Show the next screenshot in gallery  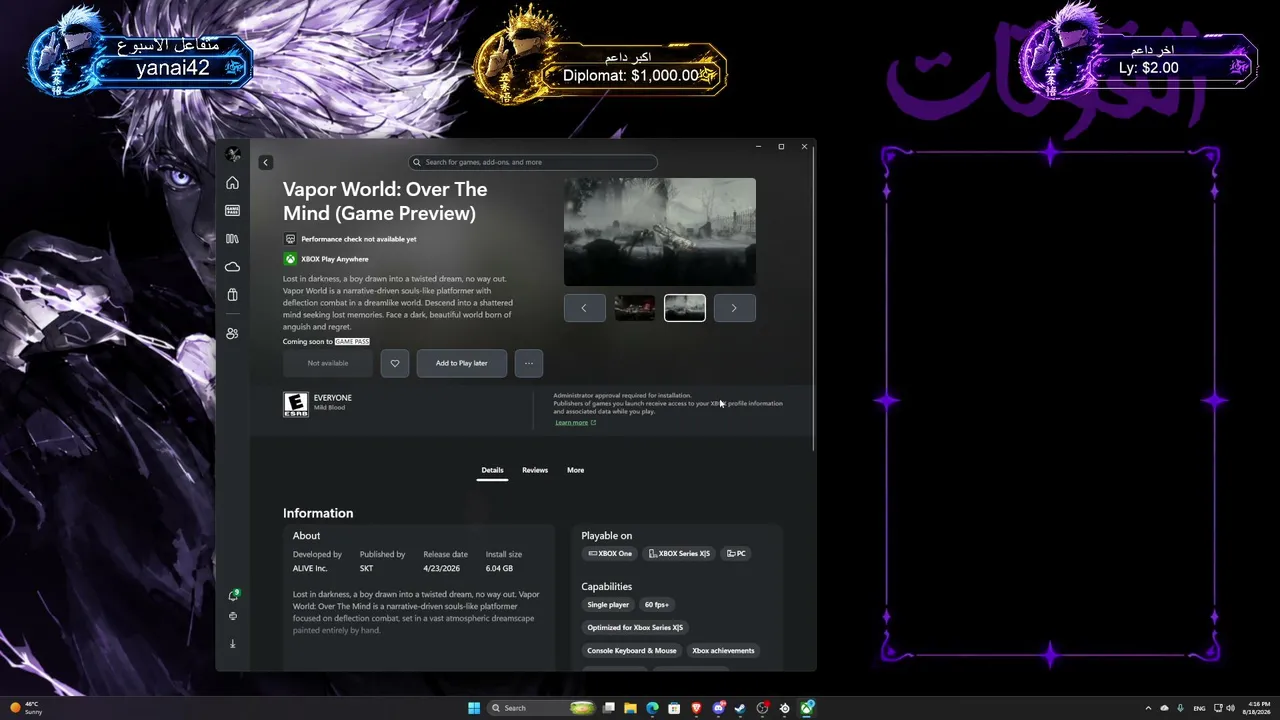[x=734, y=308]
